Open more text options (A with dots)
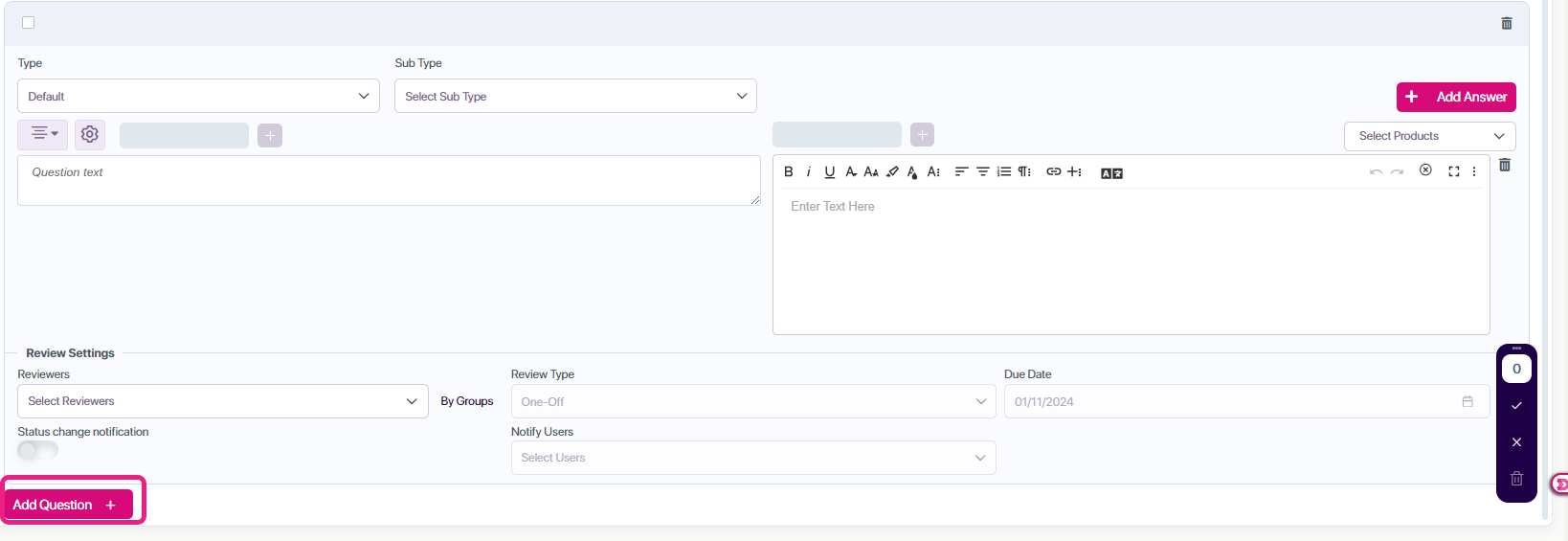This screenshot has height=541, width=1568. 933,172
